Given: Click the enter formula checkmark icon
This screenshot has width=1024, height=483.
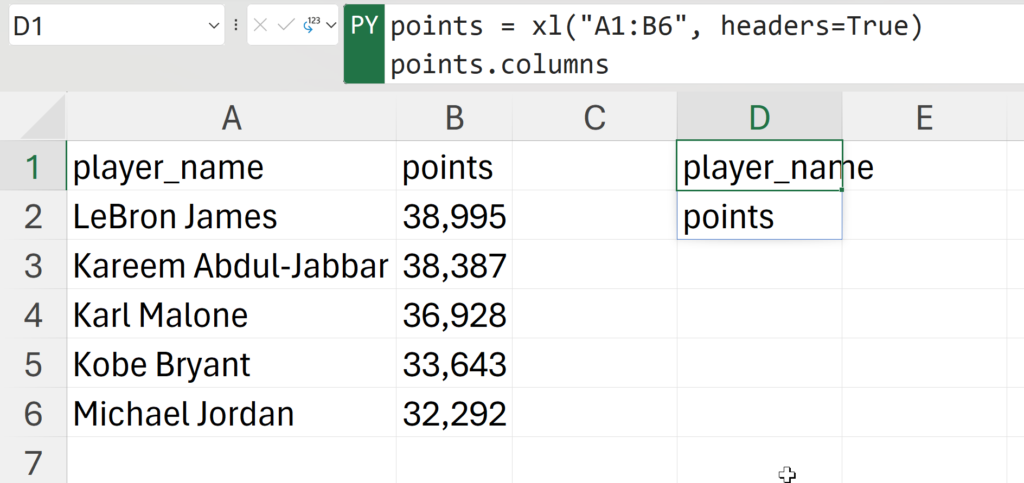Looking at the screenshot, I should tap(286, 26).
